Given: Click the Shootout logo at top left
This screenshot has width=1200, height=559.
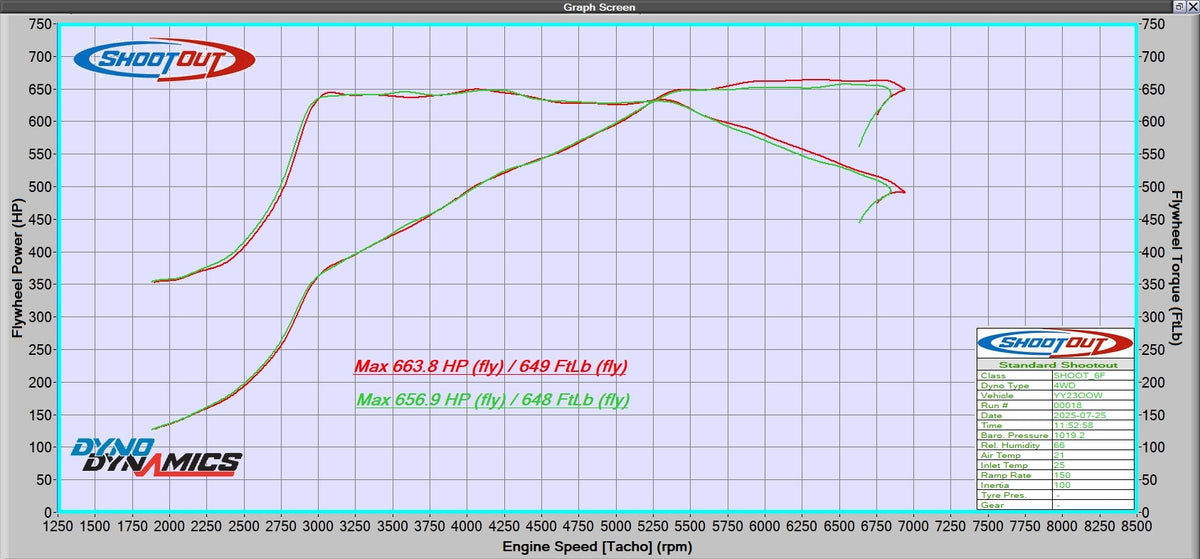Looking at the screenshot, I should [165, 59].
